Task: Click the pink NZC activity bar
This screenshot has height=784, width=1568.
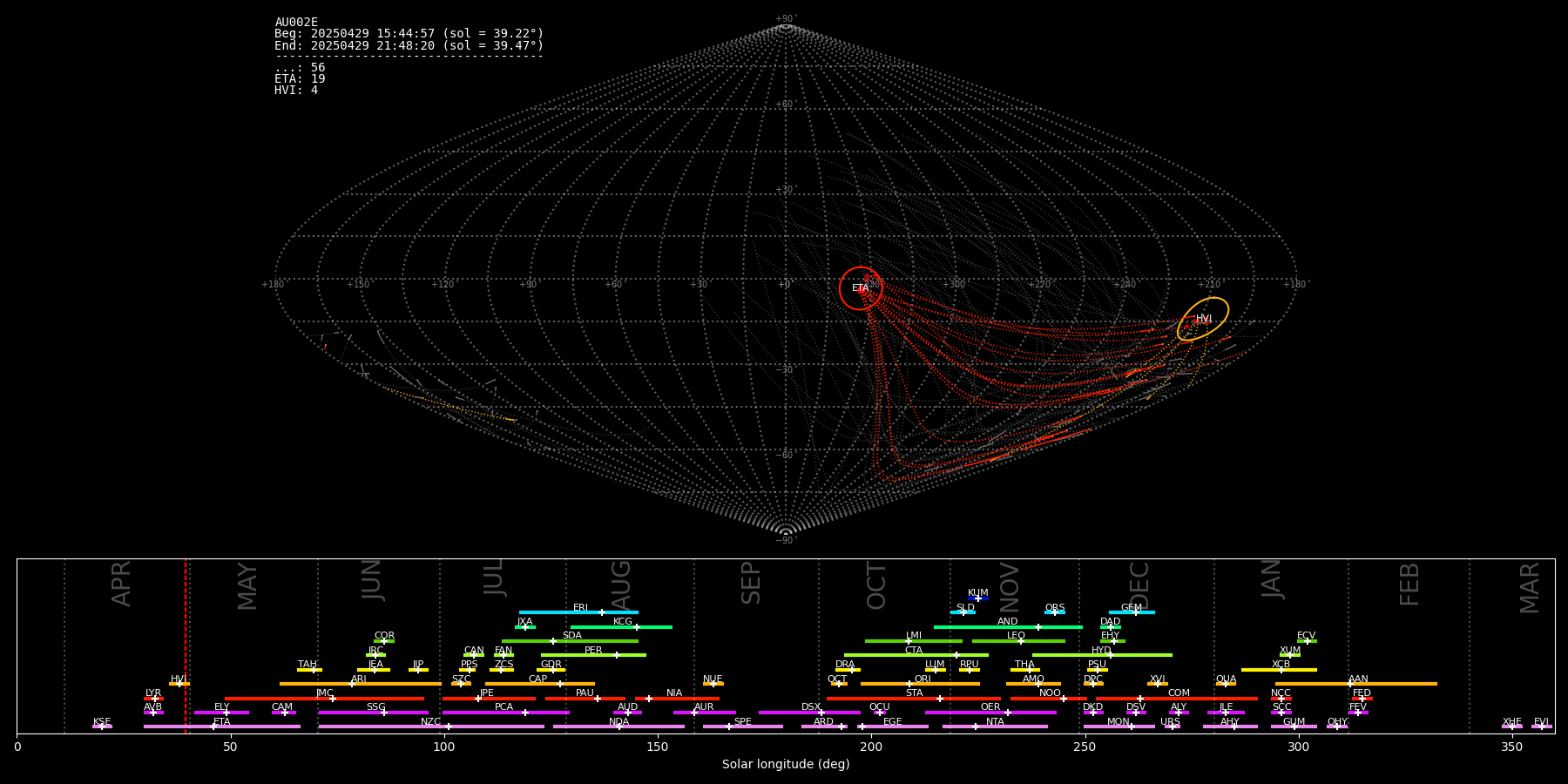Action: pyautogui.click(x=431, y=727)
